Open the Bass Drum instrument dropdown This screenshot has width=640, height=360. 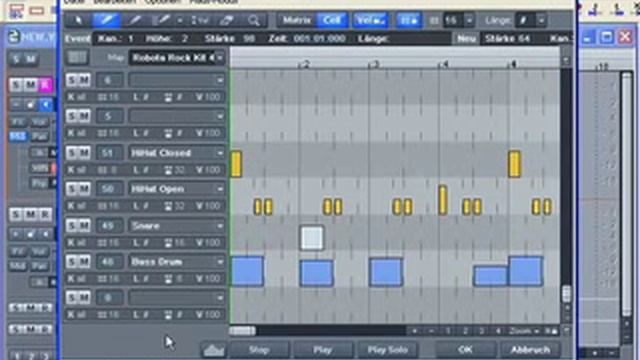(x=220, y=262)
